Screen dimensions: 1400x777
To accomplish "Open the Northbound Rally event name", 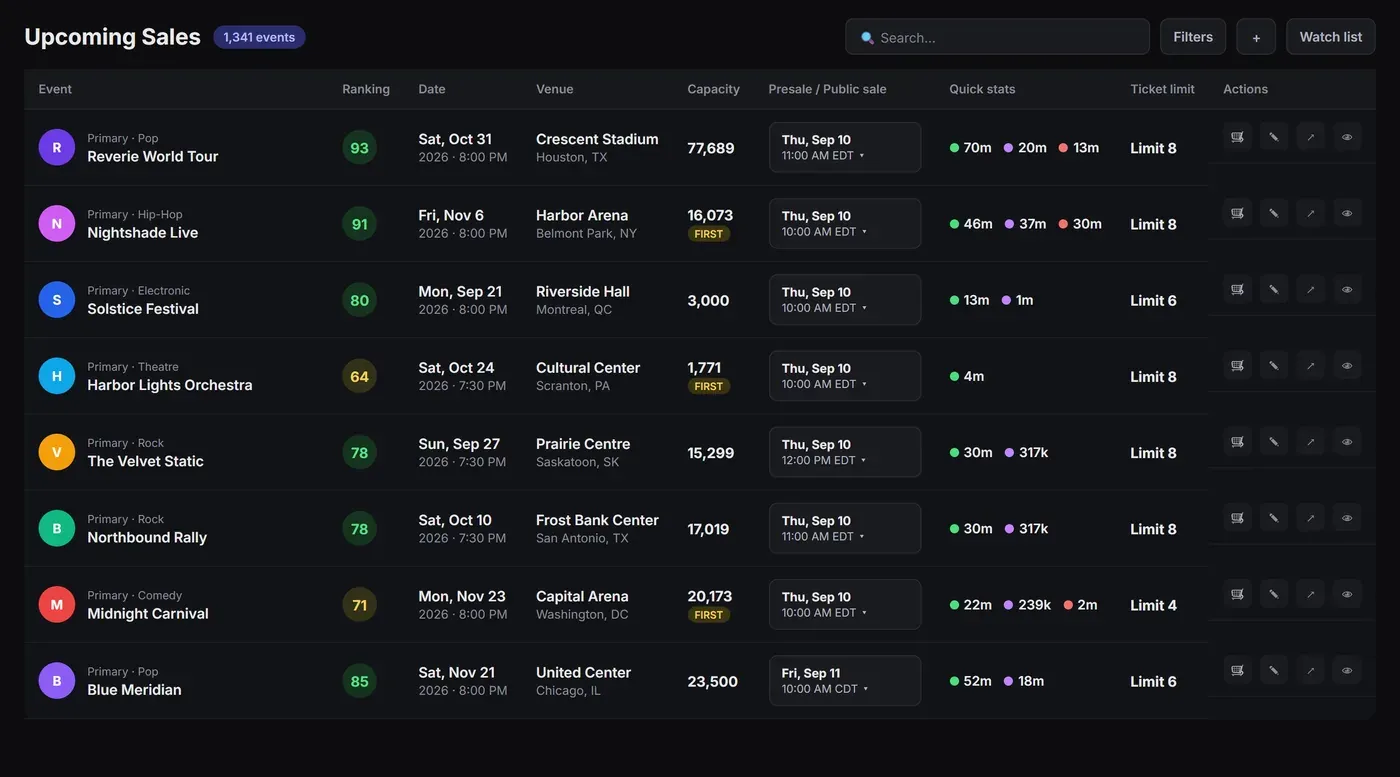I will point(147,537).
